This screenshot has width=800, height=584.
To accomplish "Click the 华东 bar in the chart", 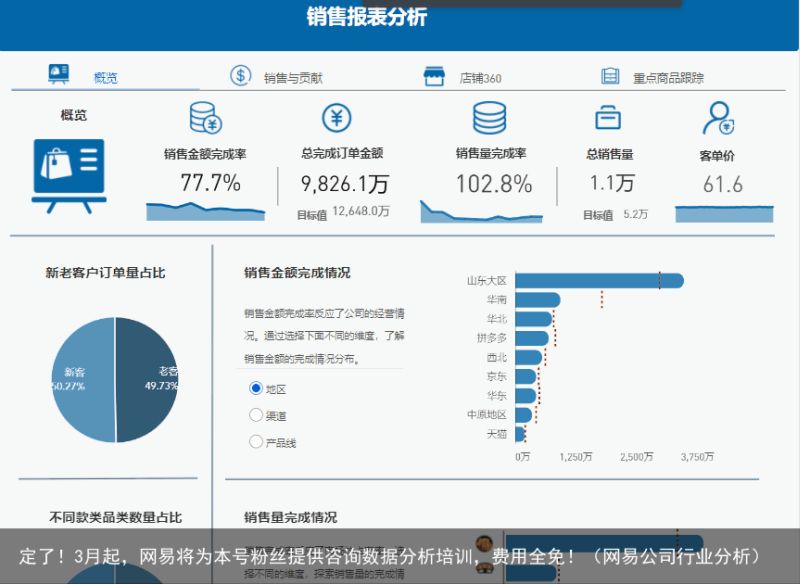I will pyautogui.click(x=526, y=396).
